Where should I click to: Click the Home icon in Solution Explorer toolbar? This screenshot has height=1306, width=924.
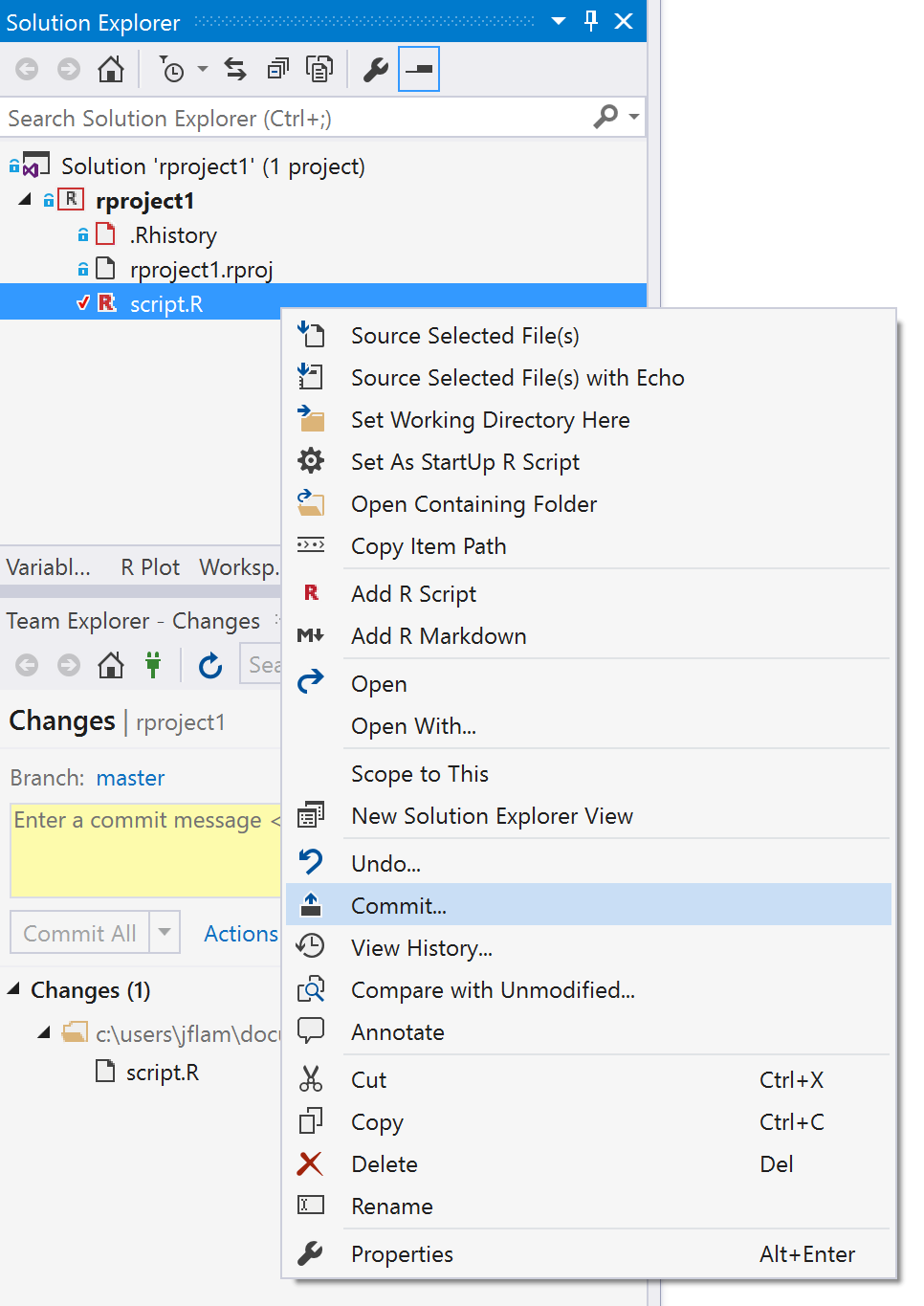(x=111, y=69)
